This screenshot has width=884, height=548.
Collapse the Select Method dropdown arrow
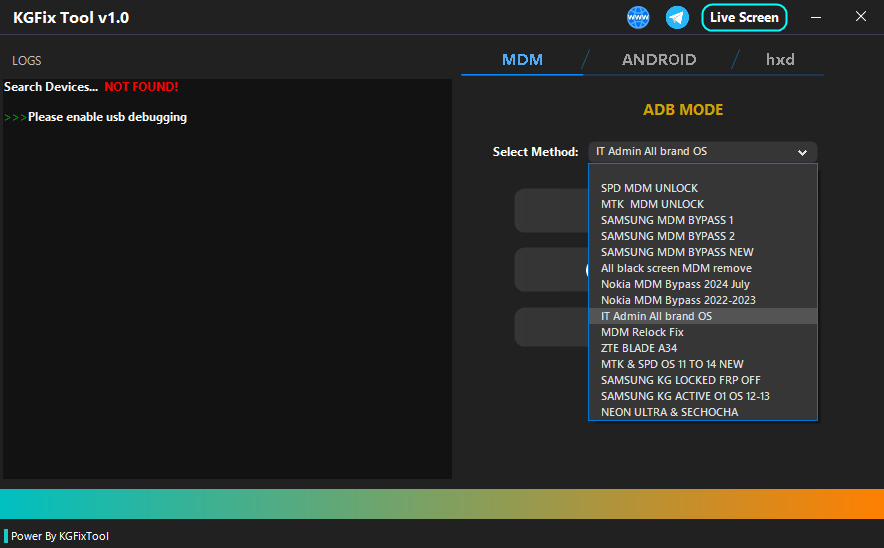tap(802, 152)
